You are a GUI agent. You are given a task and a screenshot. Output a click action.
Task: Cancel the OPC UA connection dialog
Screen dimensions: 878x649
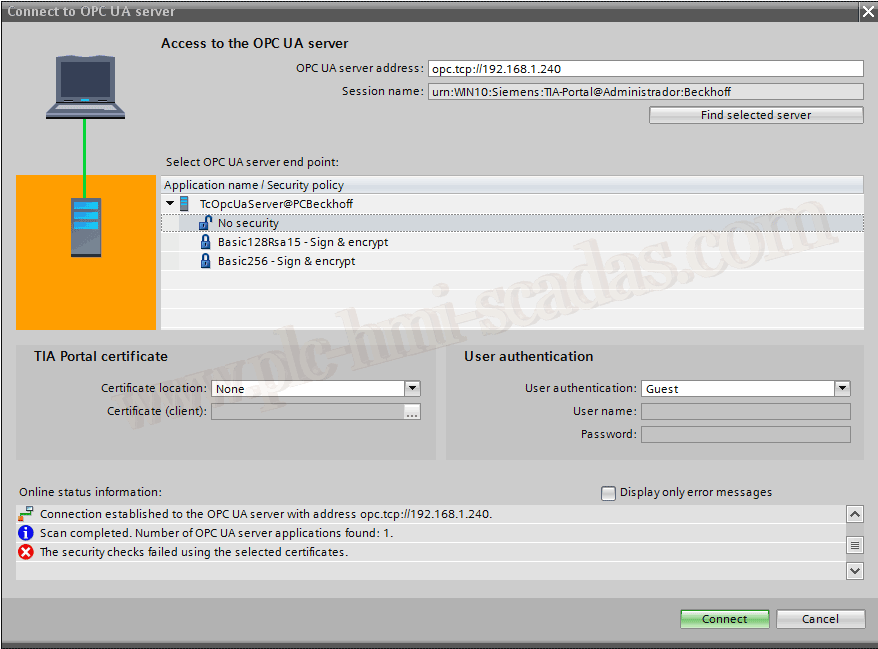(820, 619)
